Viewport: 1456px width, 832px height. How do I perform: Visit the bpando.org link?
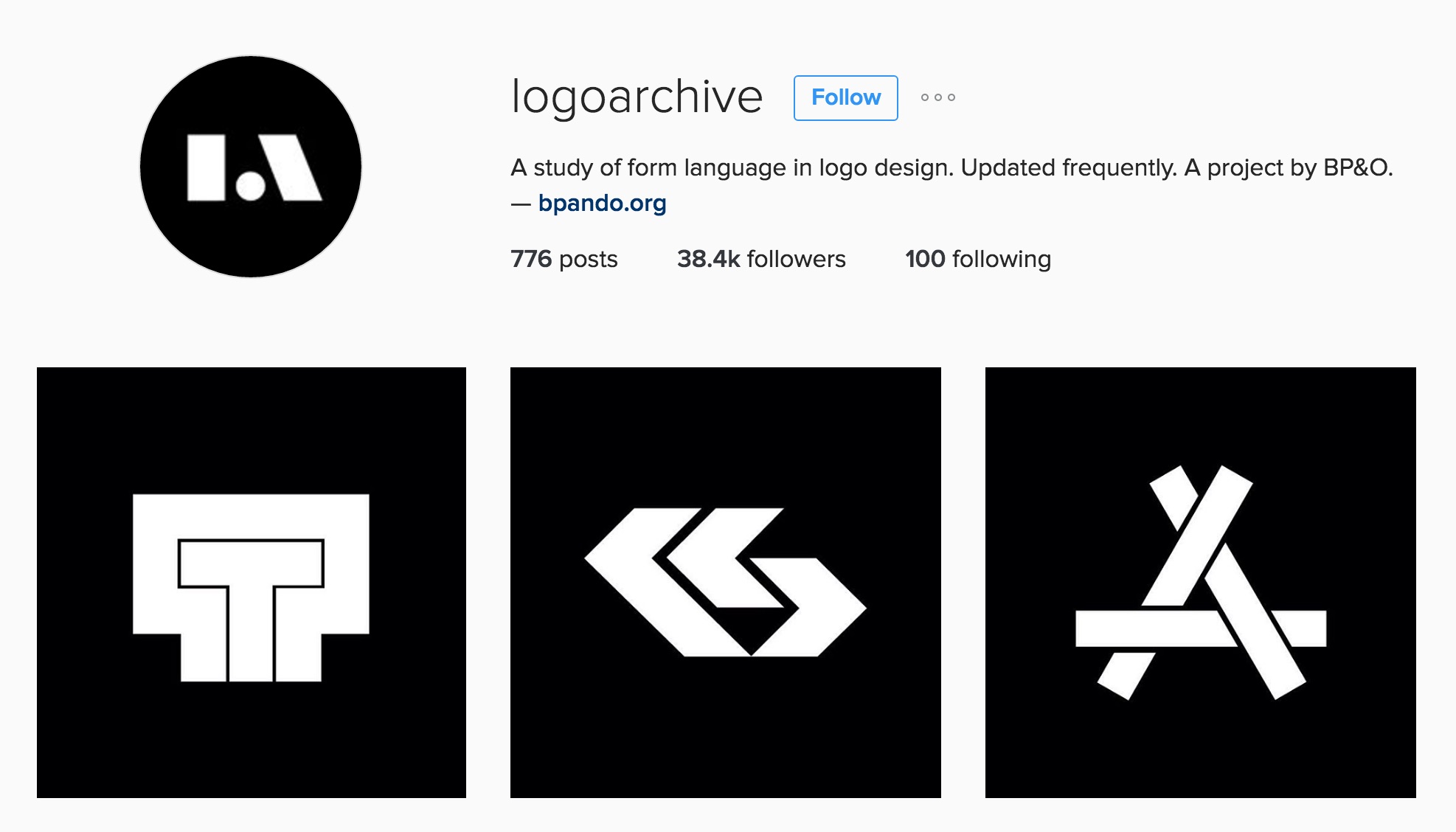click(x=602, y=203)
